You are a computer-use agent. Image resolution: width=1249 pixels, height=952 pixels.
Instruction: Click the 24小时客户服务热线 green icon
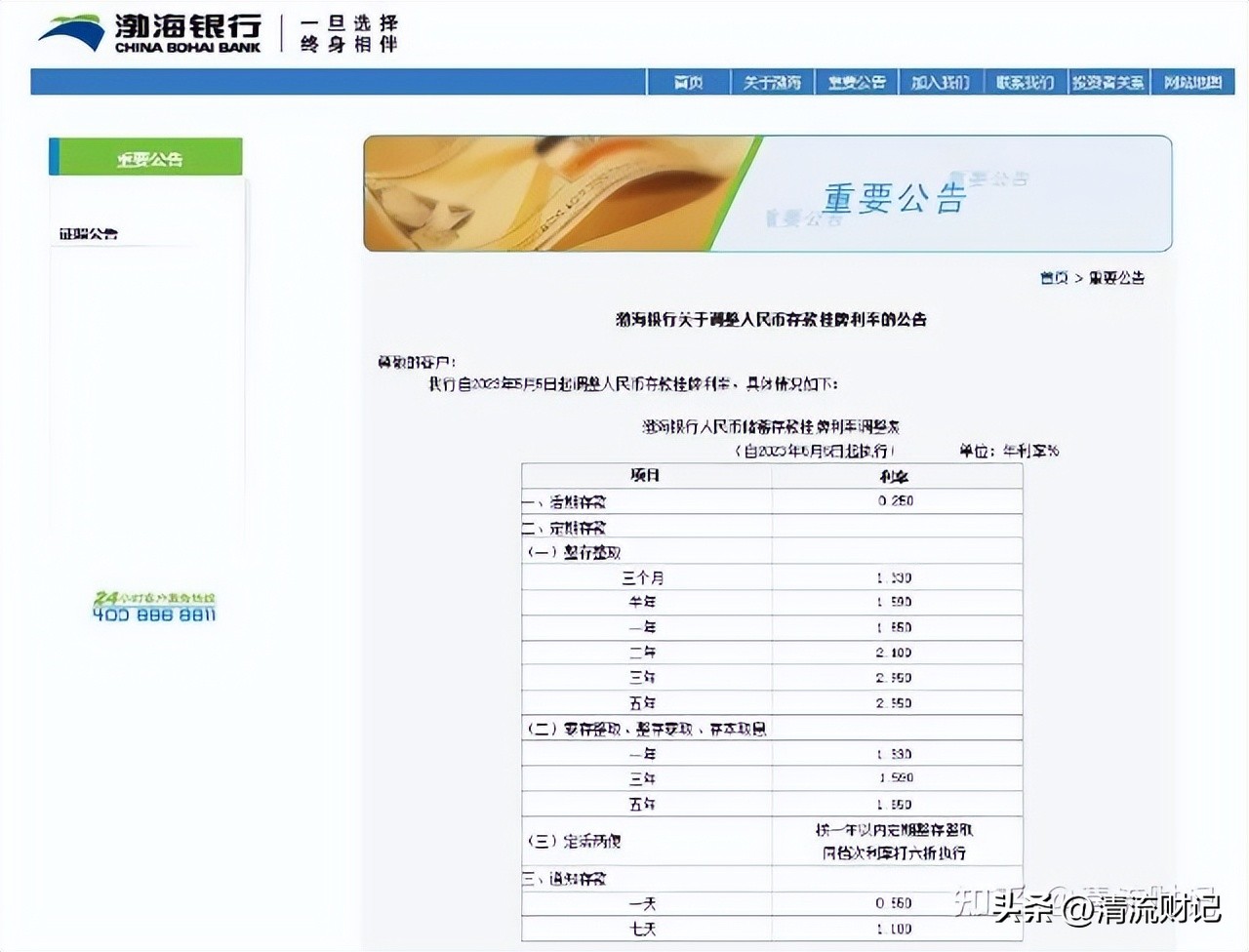156,597
